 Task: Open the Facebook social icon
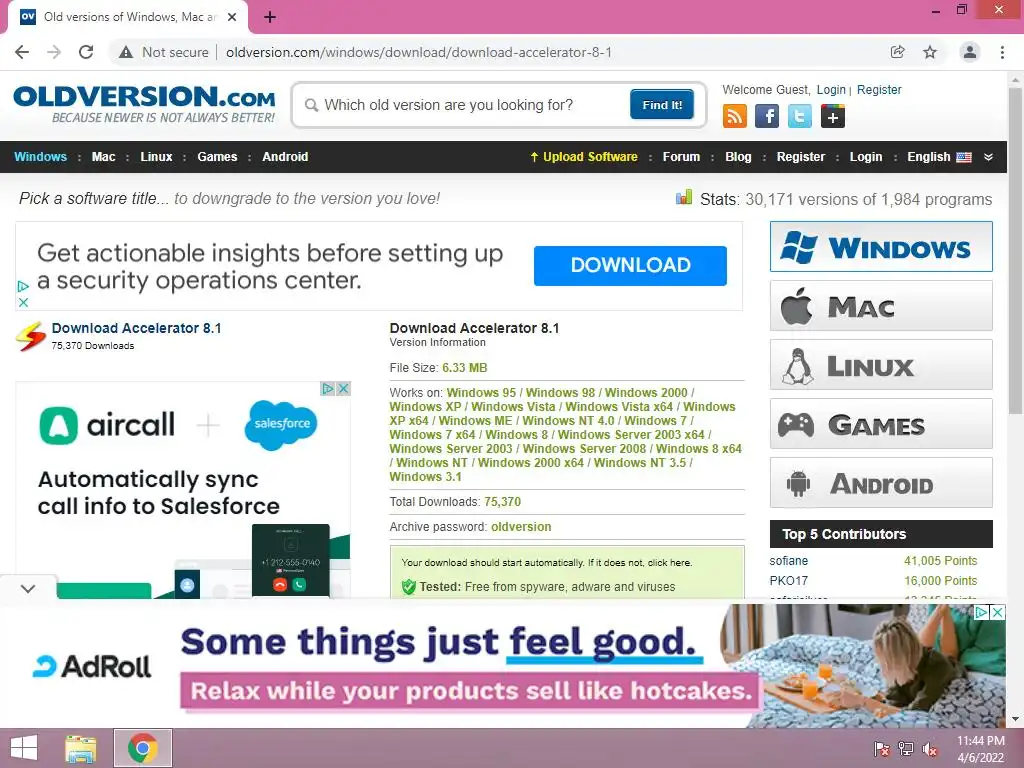point(767,116)
